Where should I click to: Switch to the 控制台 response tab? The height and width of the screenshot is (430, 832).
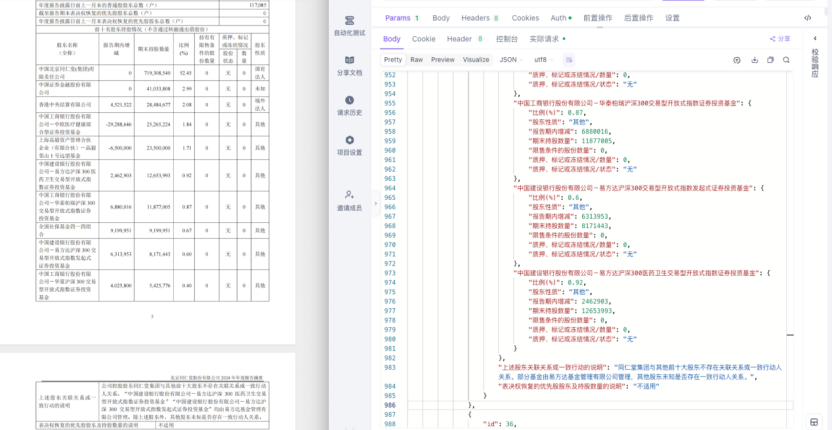(507, 39)
